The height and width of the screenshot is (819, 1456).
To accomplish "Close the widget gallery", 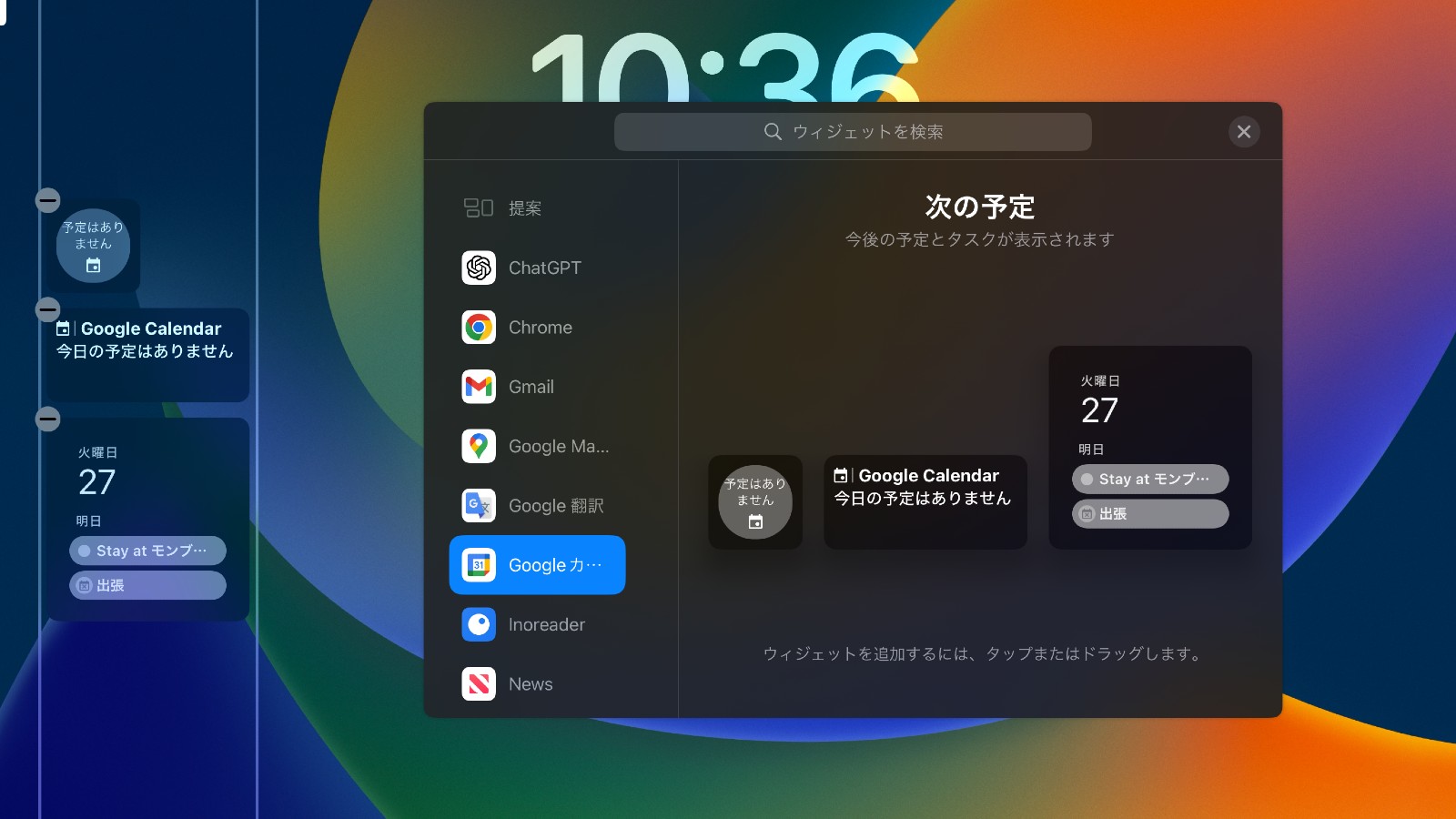I will [1244, 131].
